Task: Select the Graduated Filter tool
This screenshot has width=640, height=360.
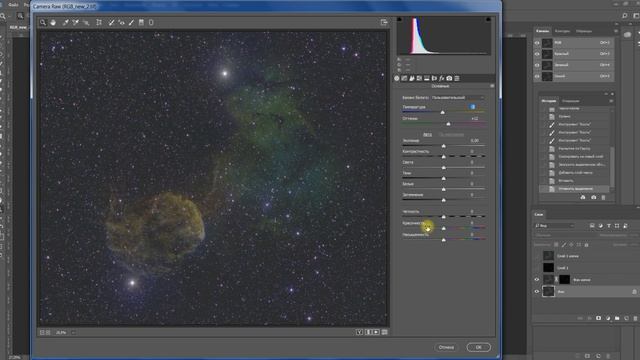Action: point(141,22)
